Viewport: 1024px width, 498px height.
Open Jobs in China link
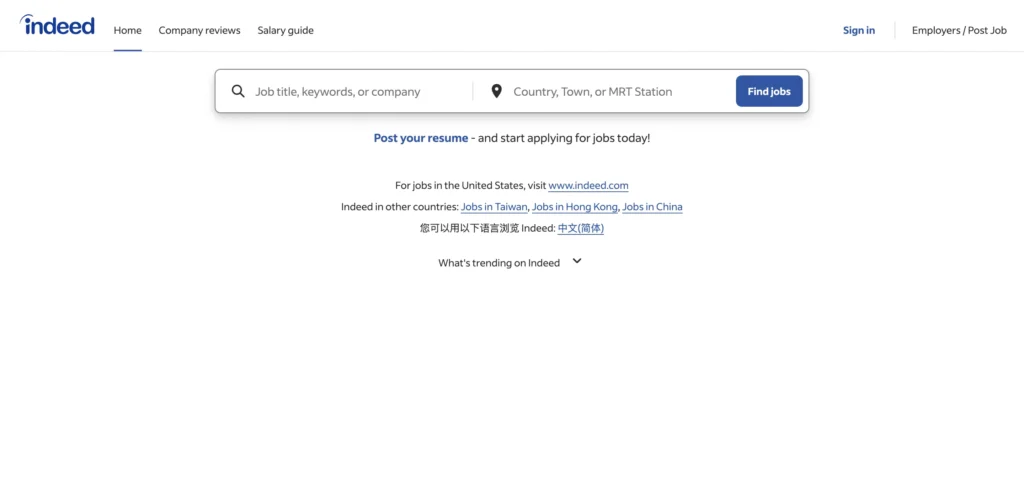point(652,207)
